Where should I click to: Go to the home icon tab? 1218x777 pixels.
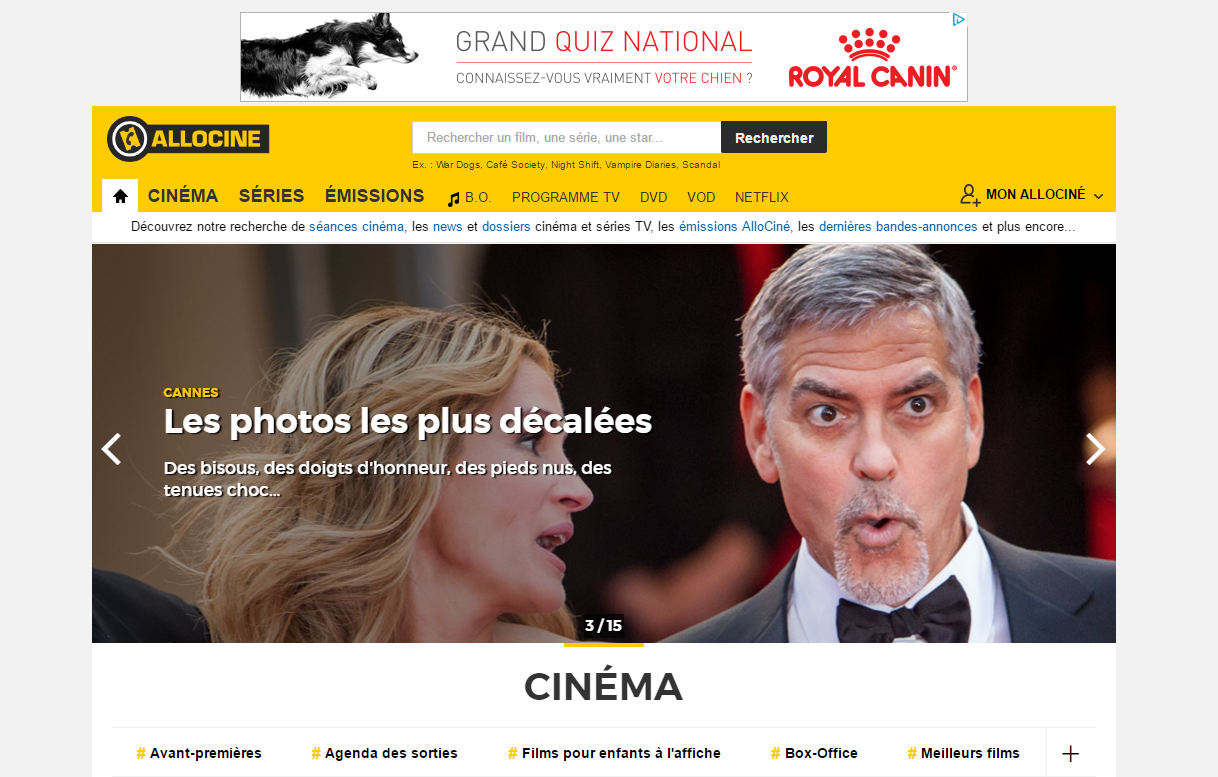click(120, 196)
